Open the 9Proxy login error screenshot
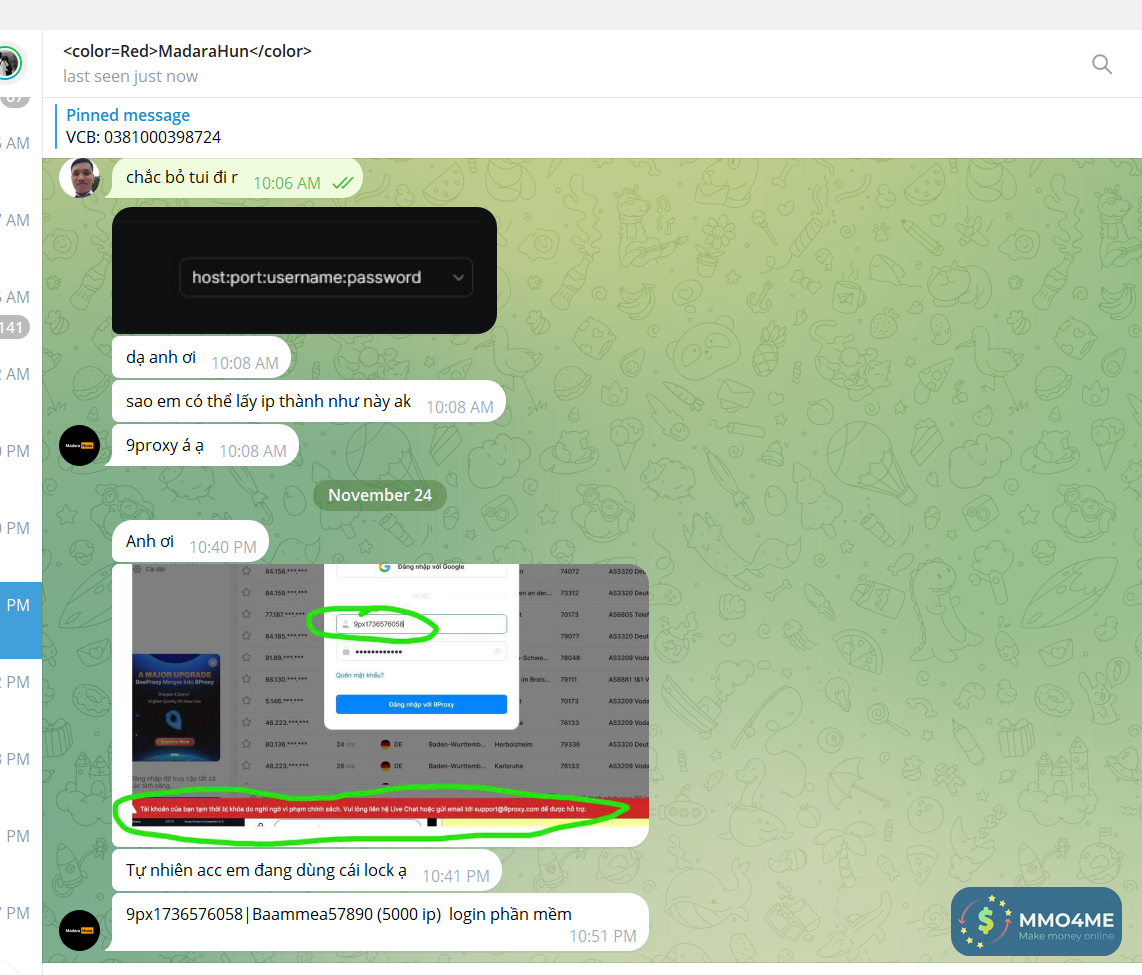This screenshot has height=975, width=1142. click(380, 705)
